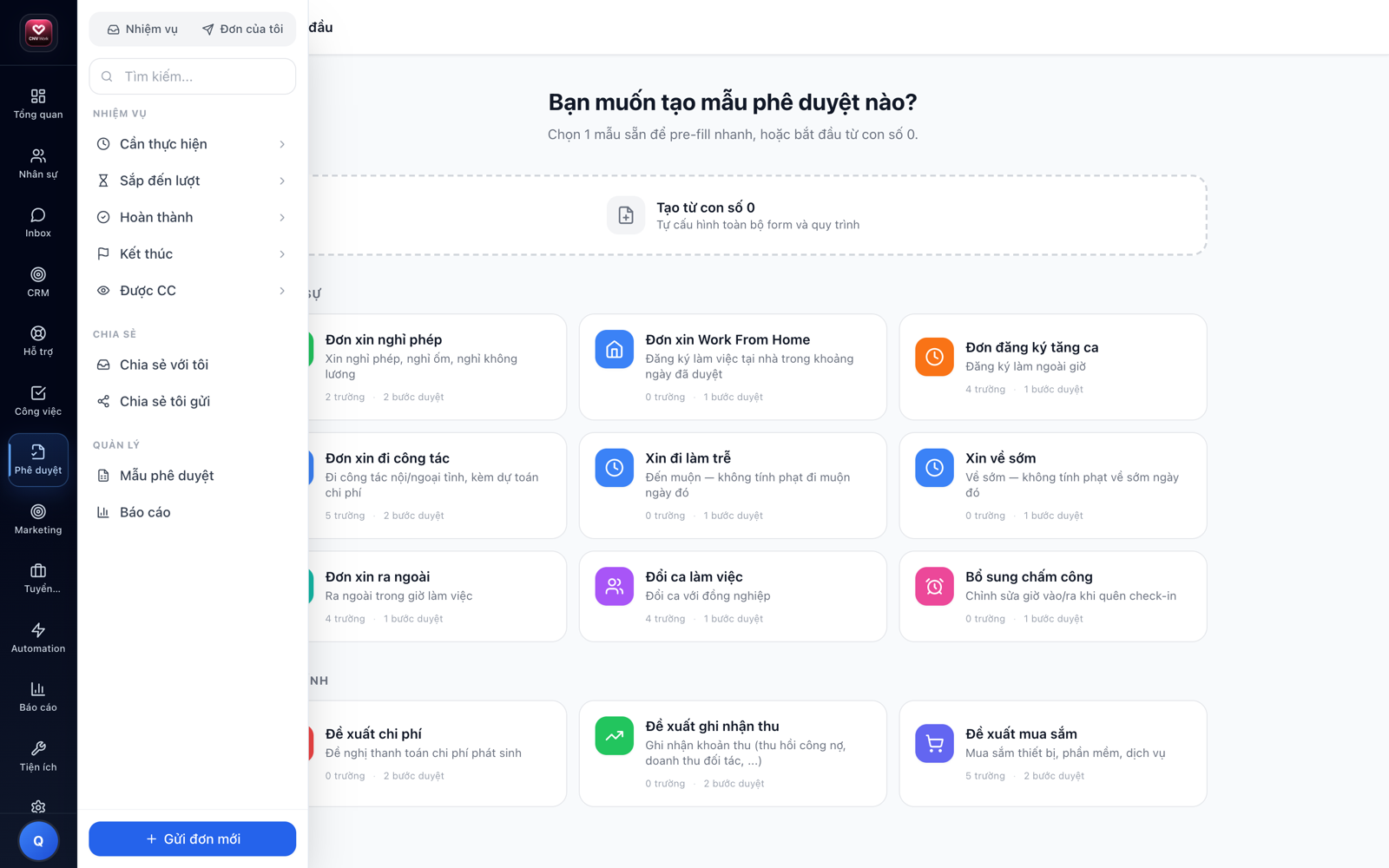Open the Công việc tasks module
1389x868 pixels.
coord(38,401)
